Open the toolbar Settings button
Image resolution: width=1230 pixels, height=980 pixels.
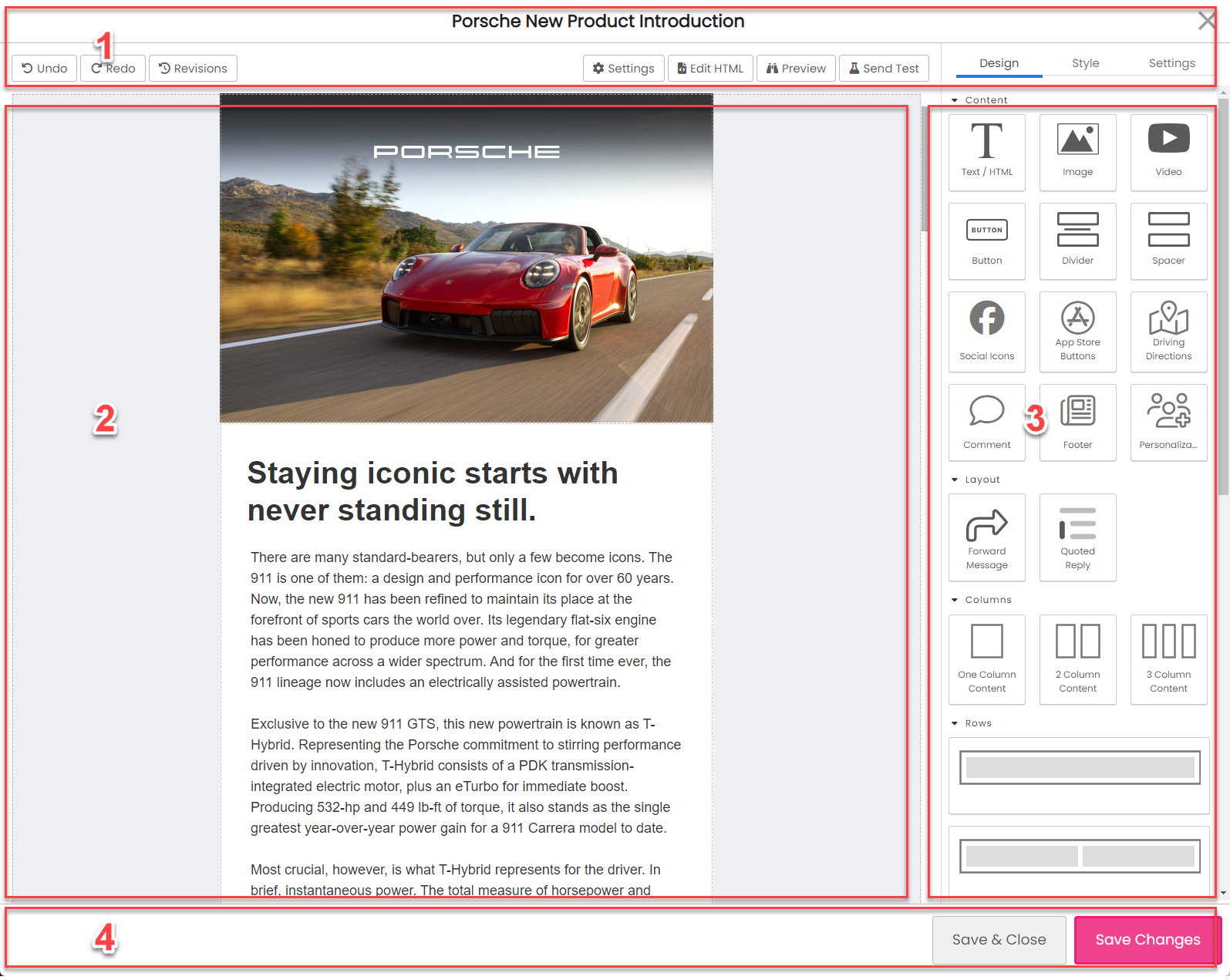(623, 68)
